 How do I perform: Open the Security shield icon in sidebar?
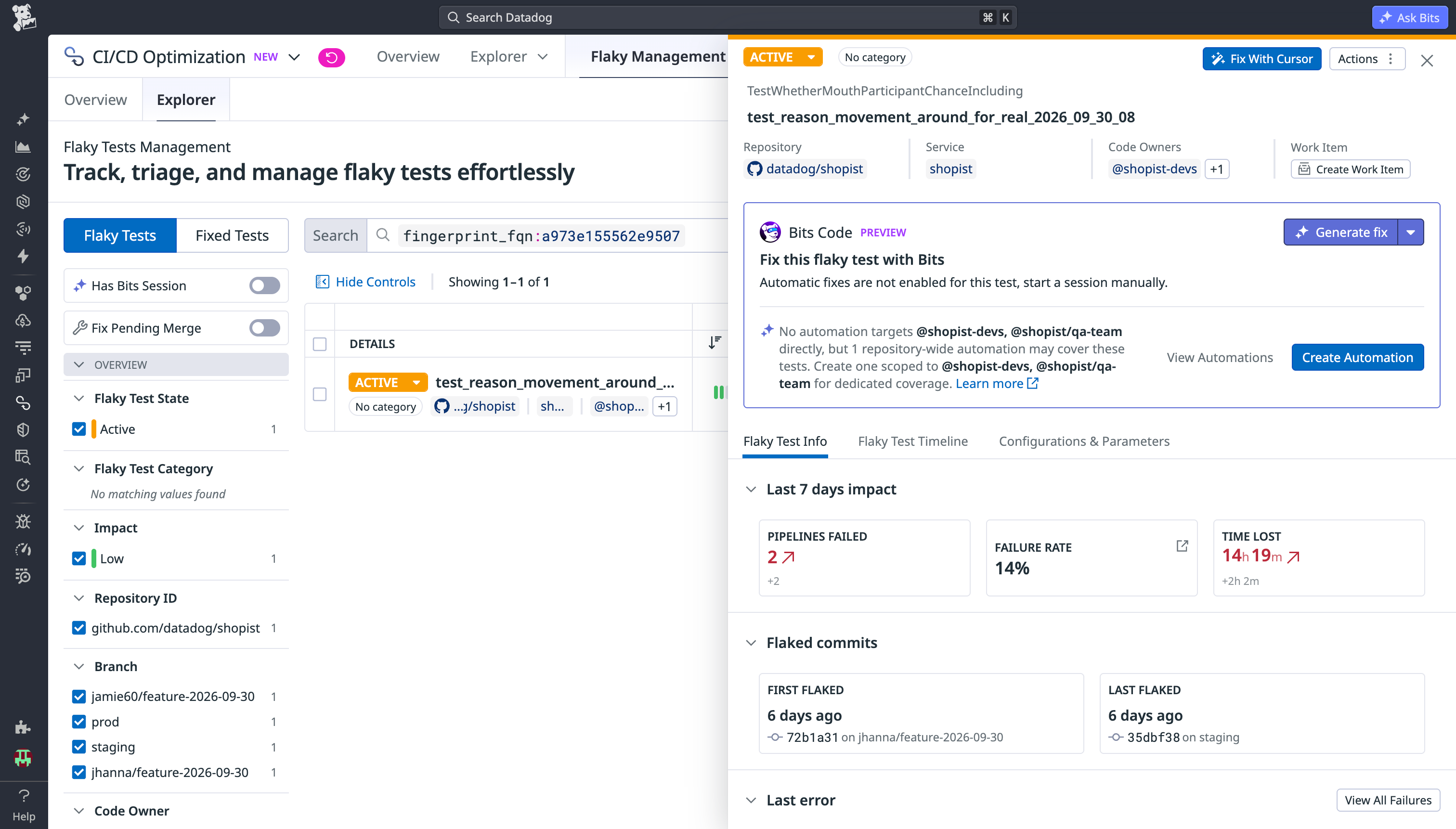23,430
